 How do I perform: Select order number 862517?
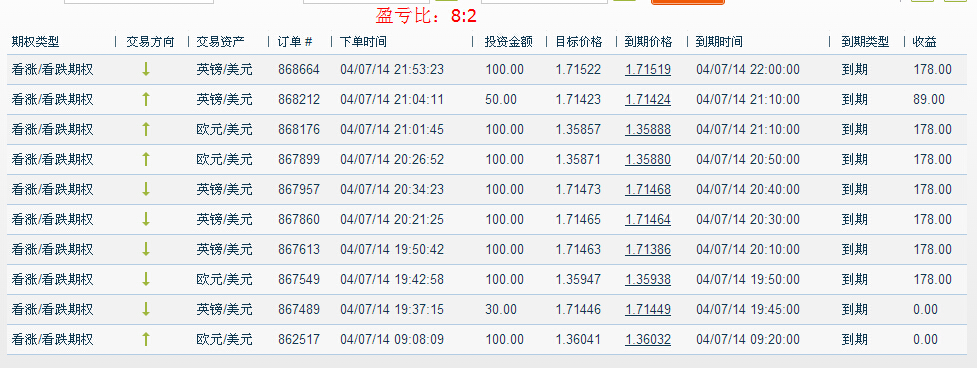[x=298, y=339]
